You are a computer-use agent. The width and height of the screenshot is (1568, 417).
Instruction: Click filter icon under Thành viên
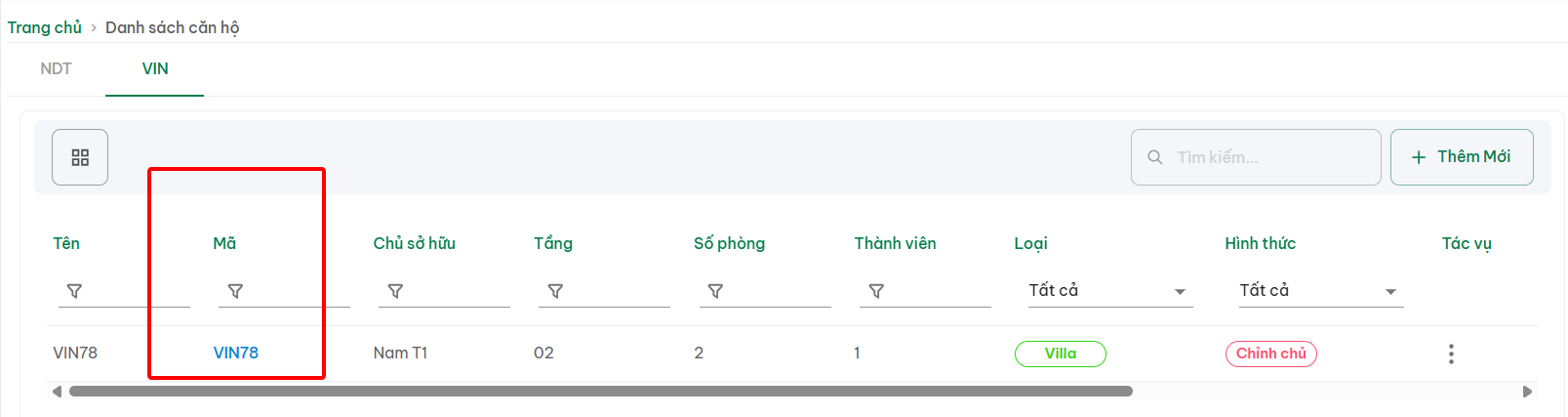tap(876, 291)
